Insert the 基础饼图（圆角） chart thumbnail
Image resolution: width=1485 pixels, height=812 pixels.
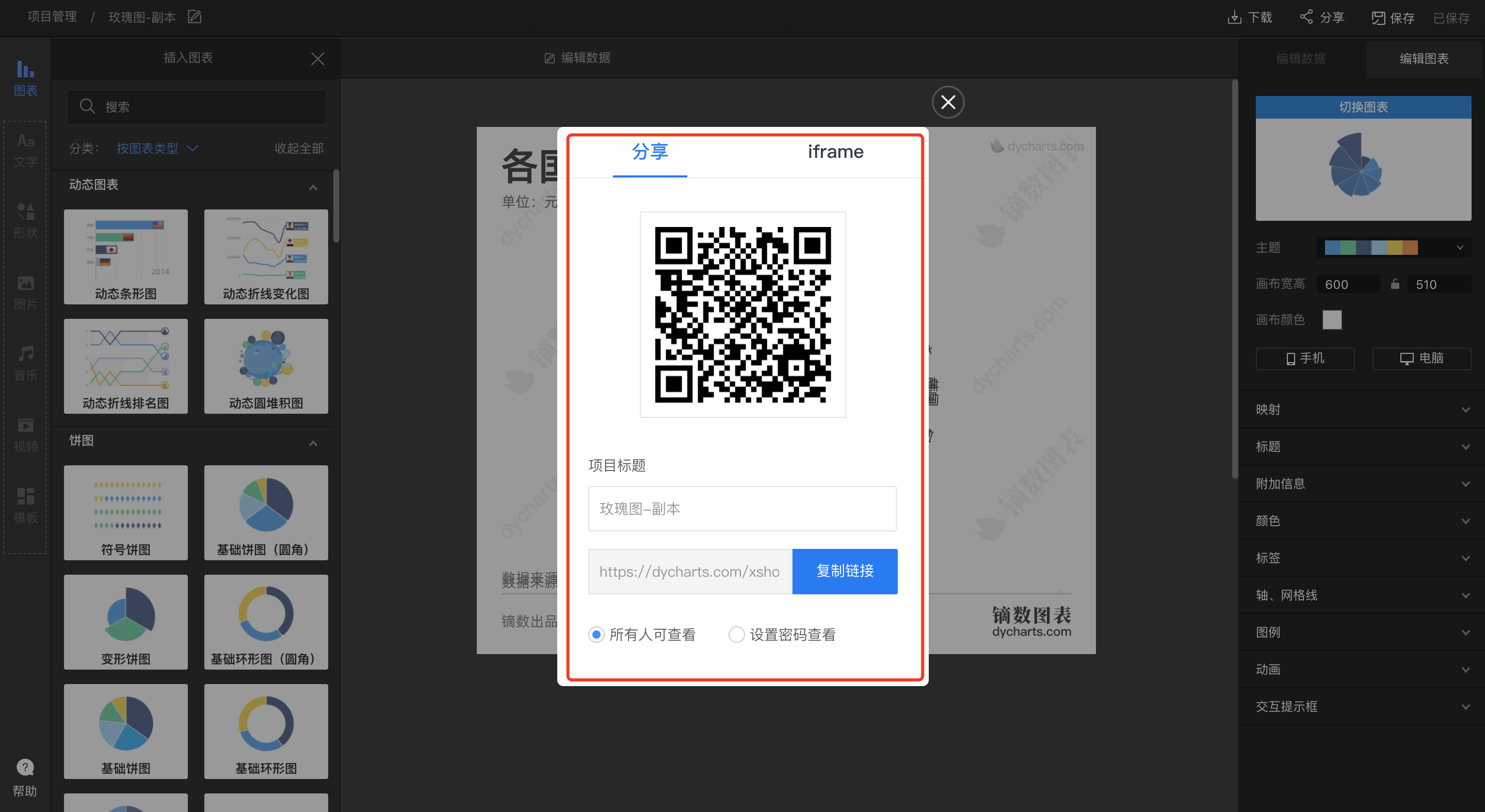266,512
